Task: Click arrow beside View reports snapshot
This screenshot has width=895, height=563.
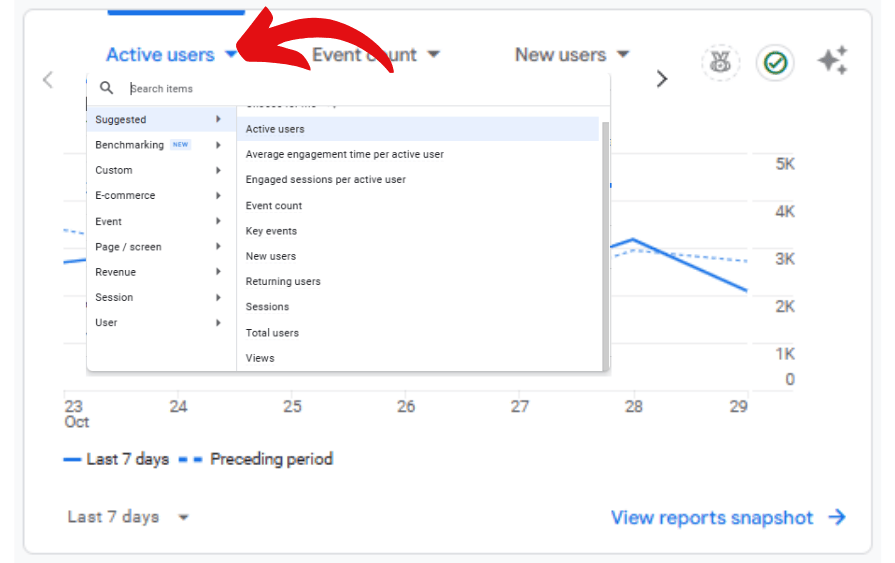Action: click(x=837, y=517)
